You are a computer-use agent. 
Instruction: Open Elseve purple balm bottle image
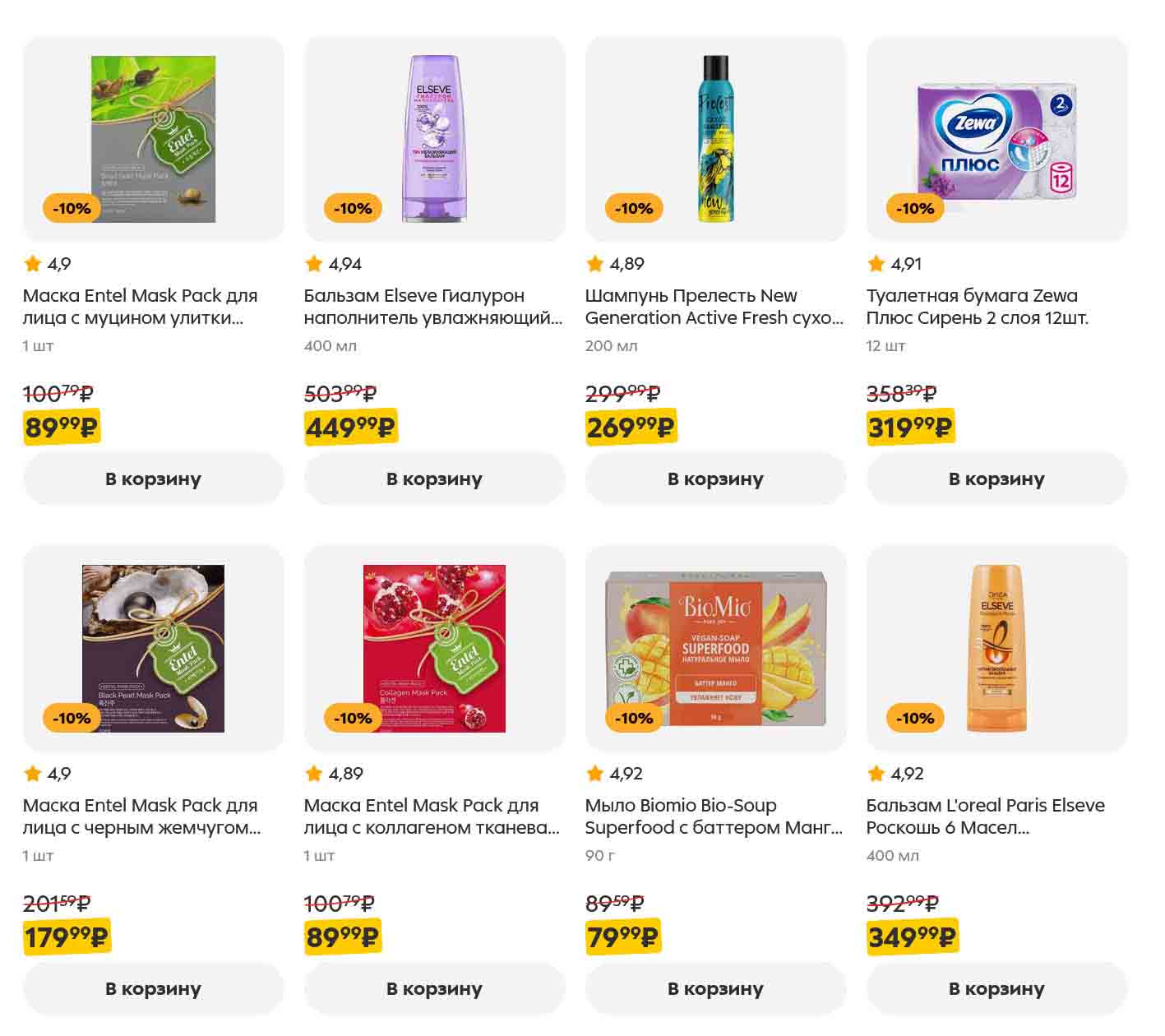(x=435, y=138)
